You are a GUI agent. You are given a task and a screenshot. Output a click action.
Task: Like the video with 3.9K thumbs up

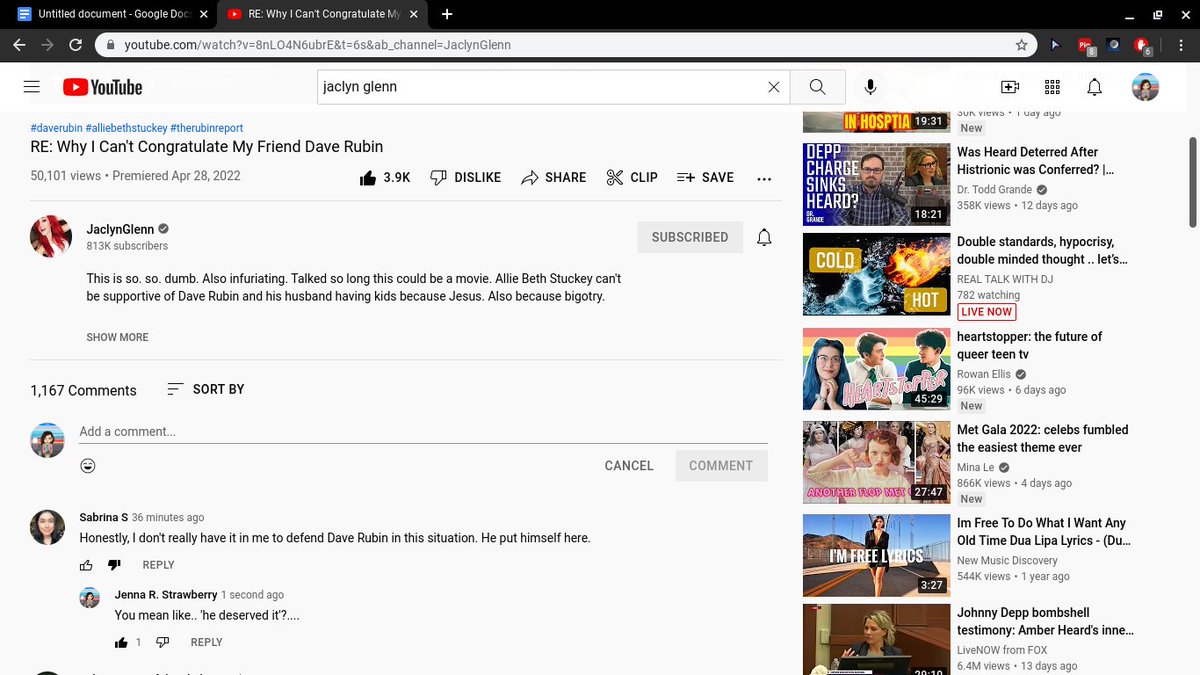(x=385, y=177)
